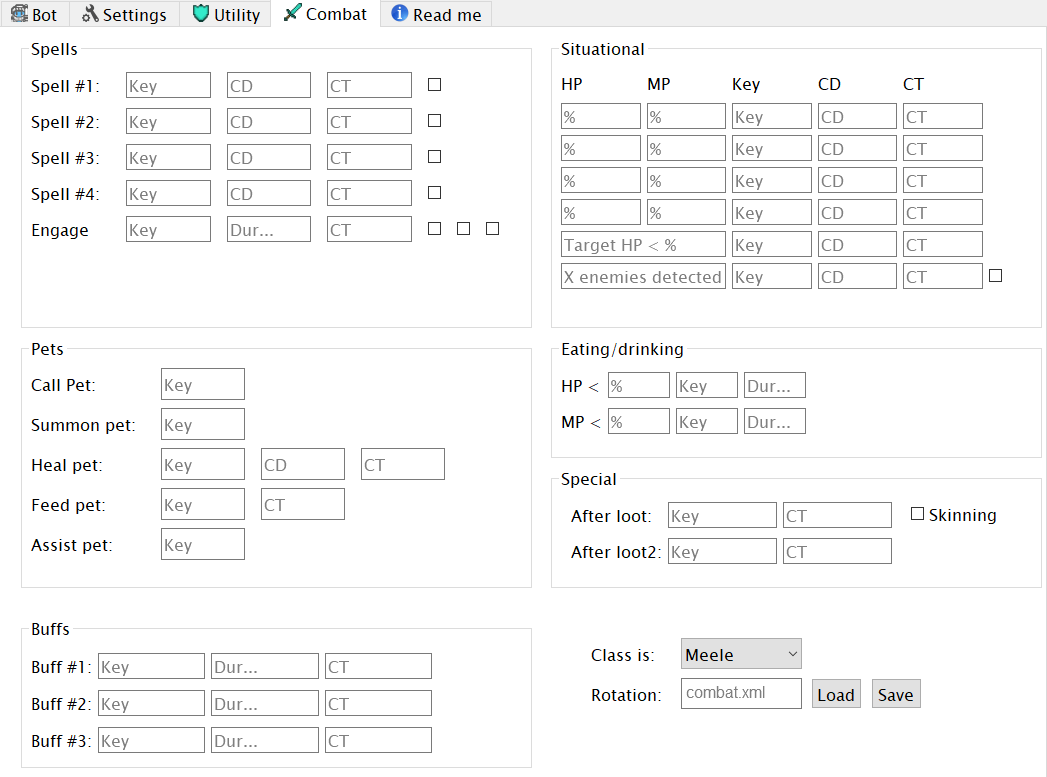Screen dimensions: 1047x777
Task: Click the Spell #1 Key field
Action: 168,85
